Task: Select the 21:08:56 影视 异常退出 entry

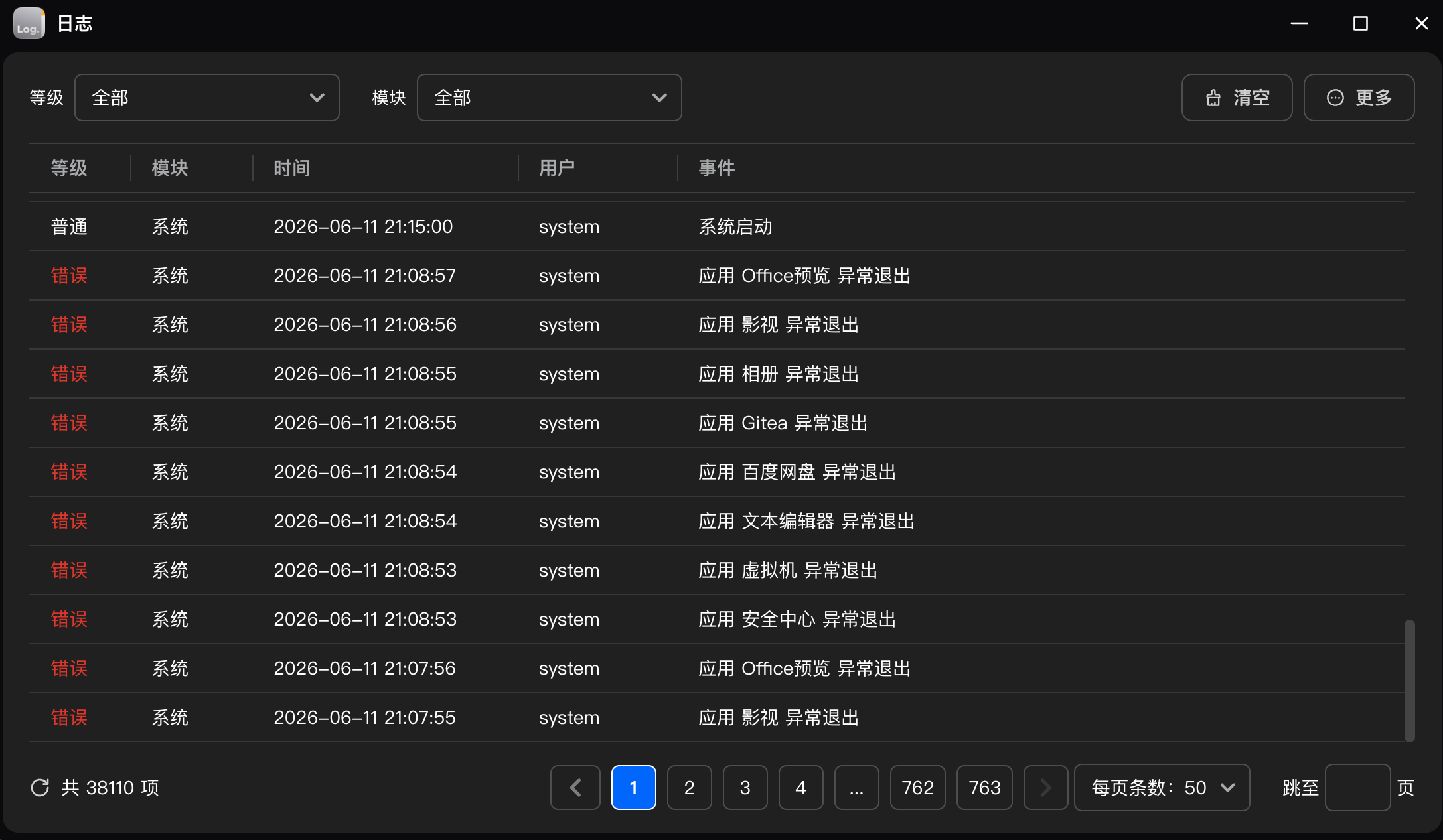Action: [x=717, y=324]
